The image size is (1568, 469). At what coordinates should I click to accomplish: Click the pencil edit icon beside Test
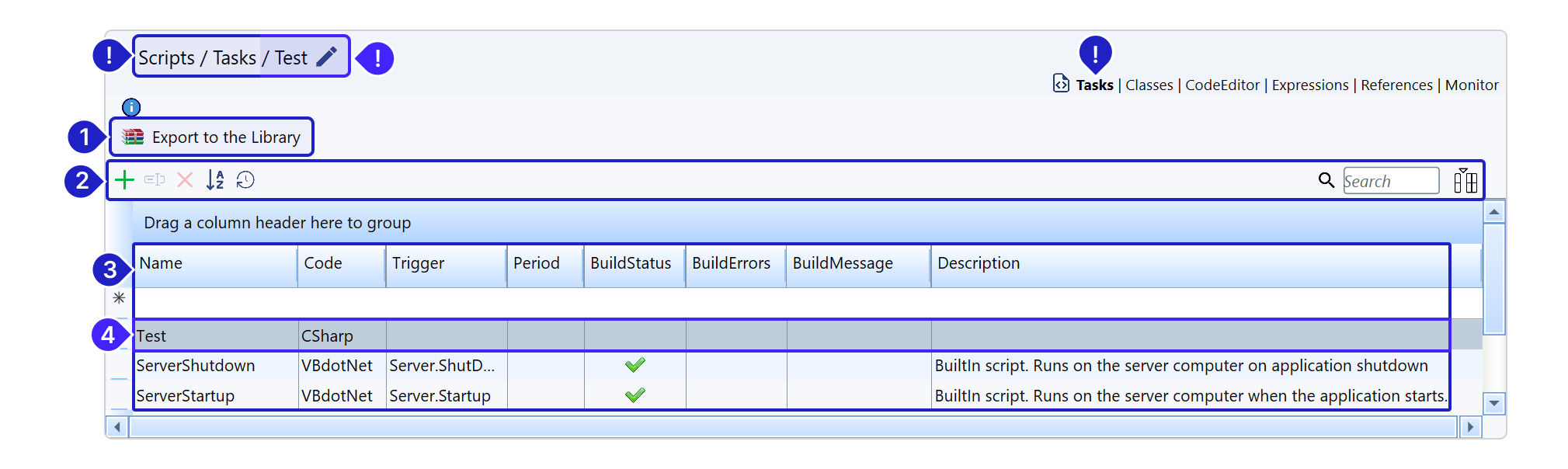tap(327, 57)
